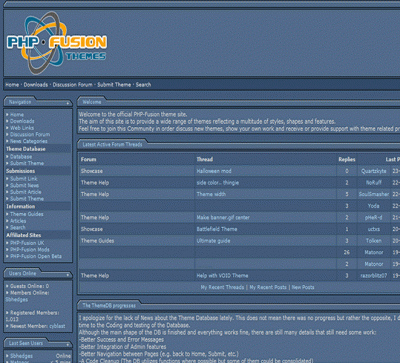
Task: Open Submit Theme under Theme Database heading
Action: pyautogui.click(x=27, y=163)
